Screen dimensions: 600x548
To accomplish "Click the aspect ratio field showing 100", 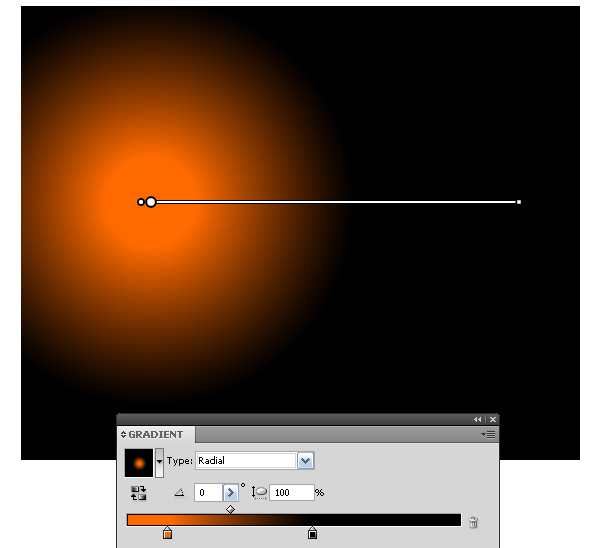I will [292, 493].
